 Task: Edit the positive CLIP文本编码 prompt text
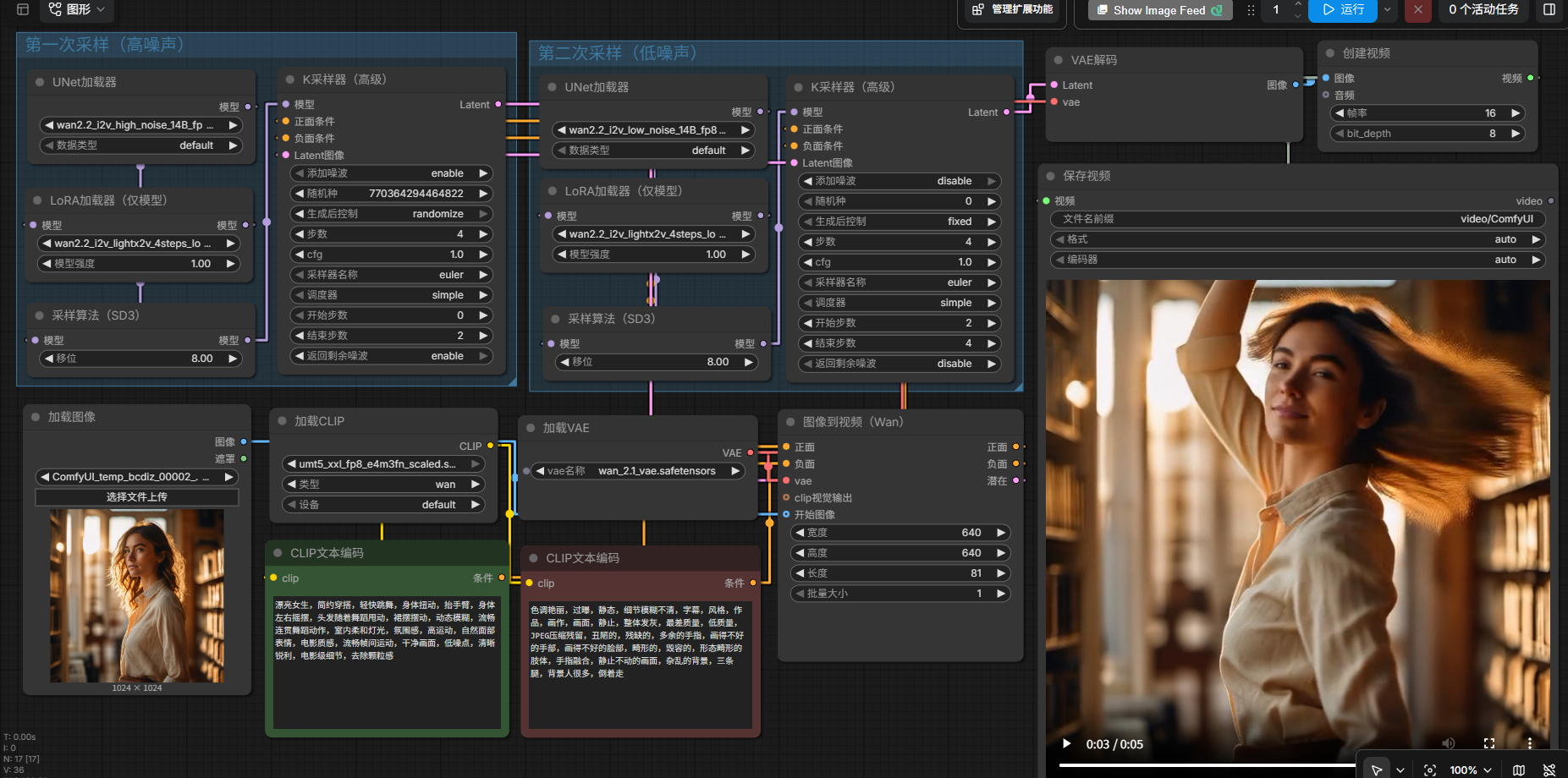click(x=387, y=662)
